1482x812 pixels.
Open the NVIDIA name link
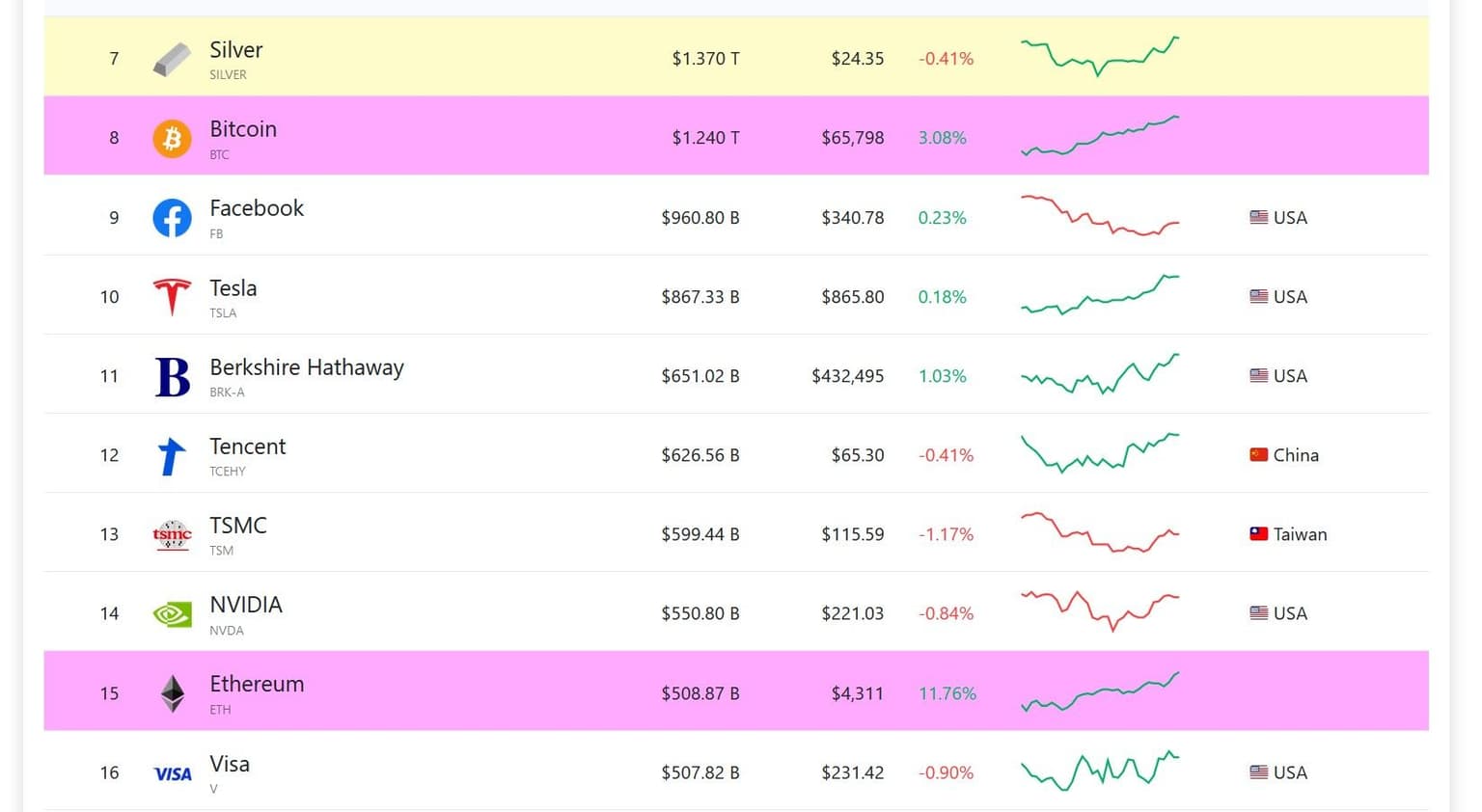[246, 605]
